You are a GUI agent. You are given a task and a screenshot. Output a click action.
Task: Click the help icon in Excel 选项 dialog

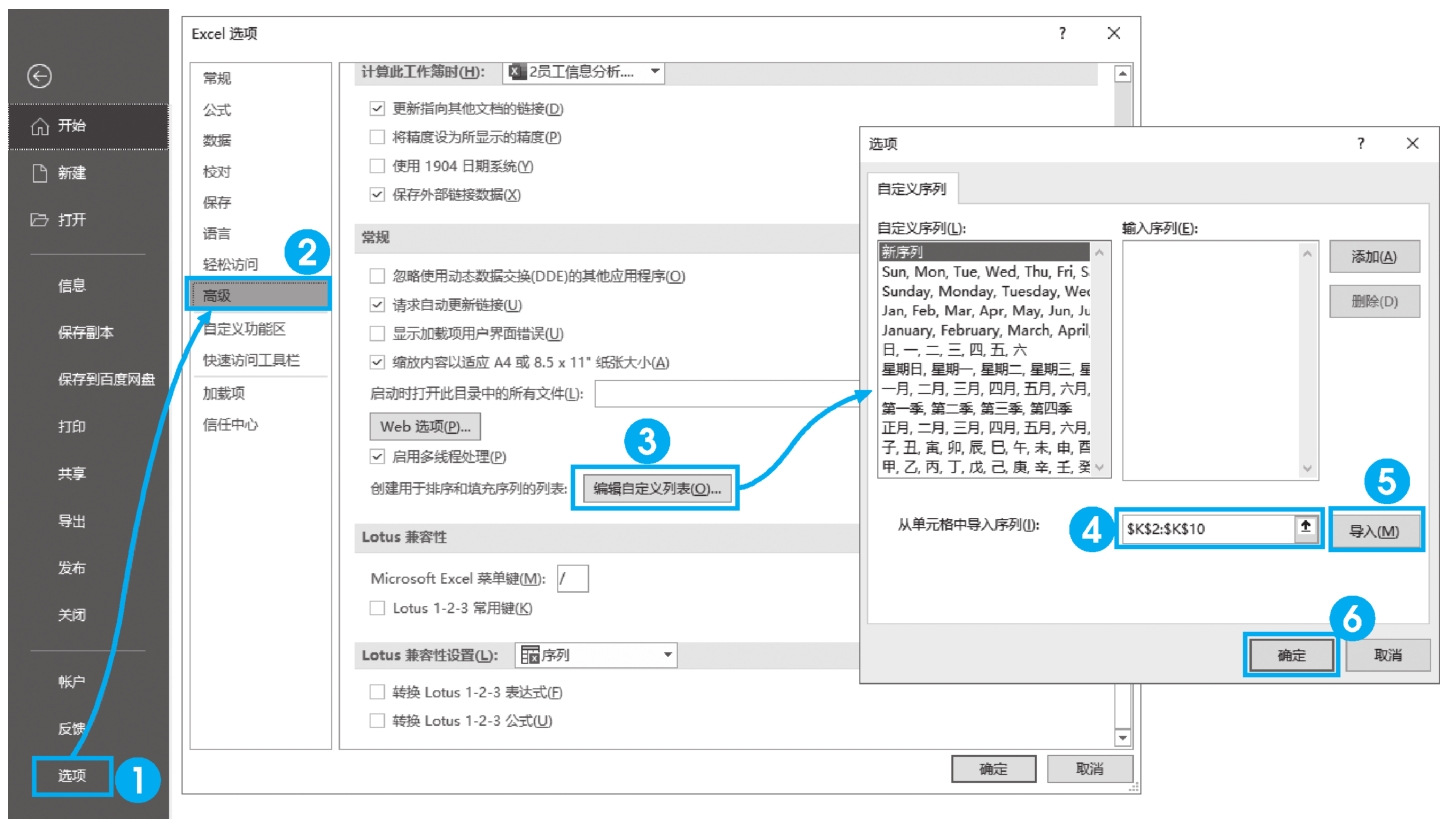tap(1063, 33)
